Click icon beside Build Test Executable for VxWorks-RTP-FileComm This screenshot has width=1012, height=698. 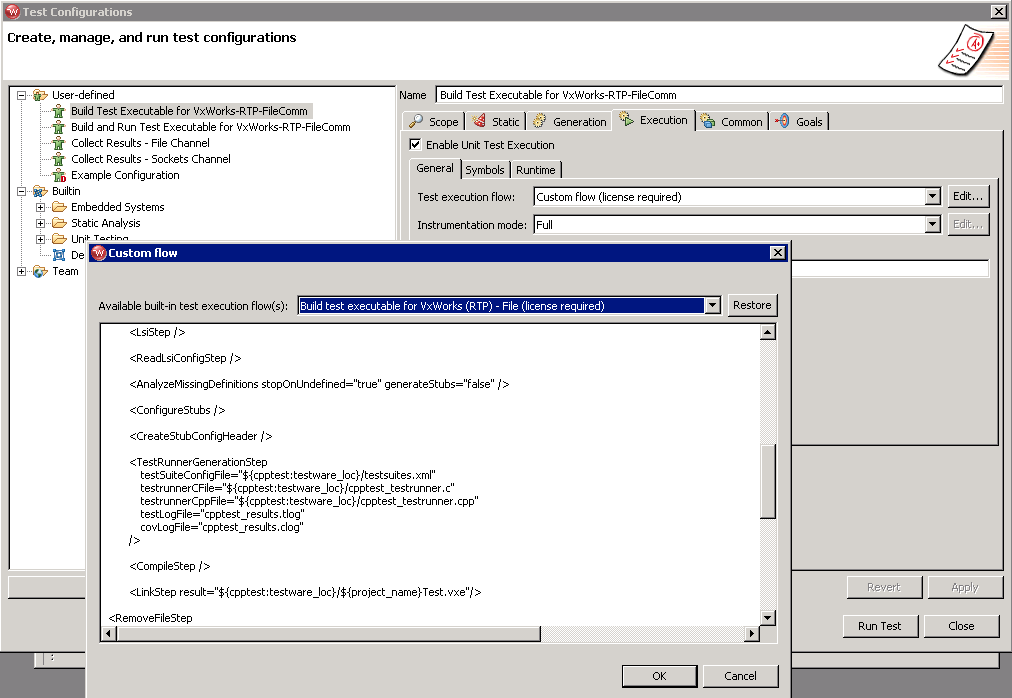pos(59,111)
